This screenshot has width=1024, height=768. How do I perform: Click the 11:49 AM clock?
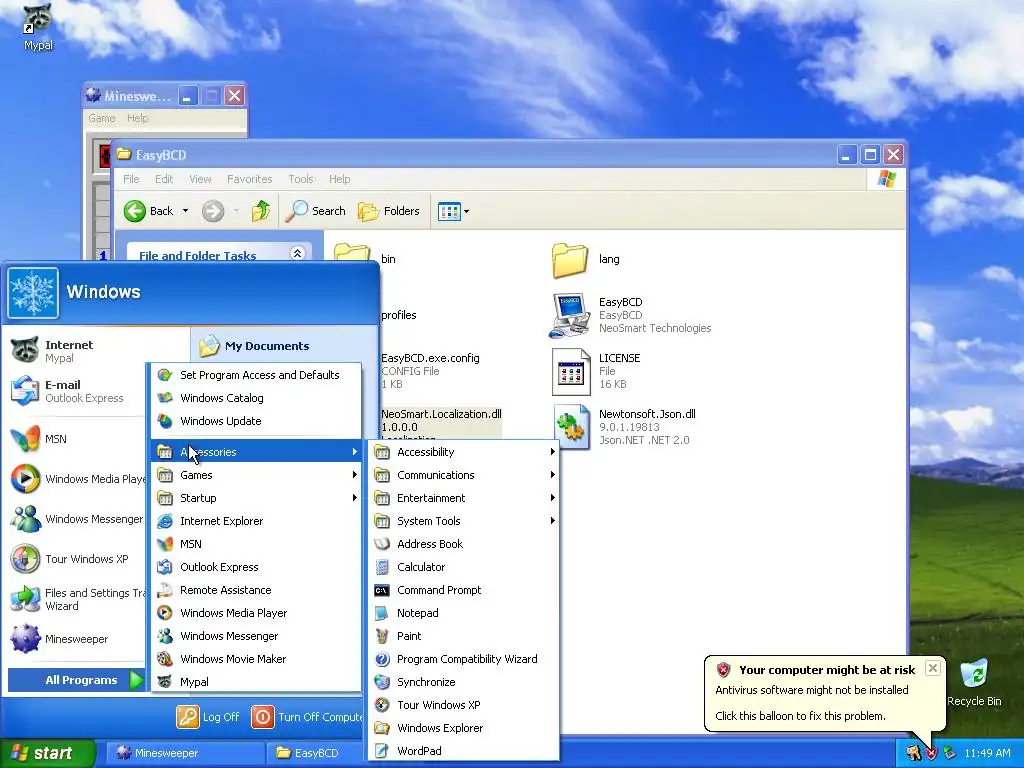987,754
